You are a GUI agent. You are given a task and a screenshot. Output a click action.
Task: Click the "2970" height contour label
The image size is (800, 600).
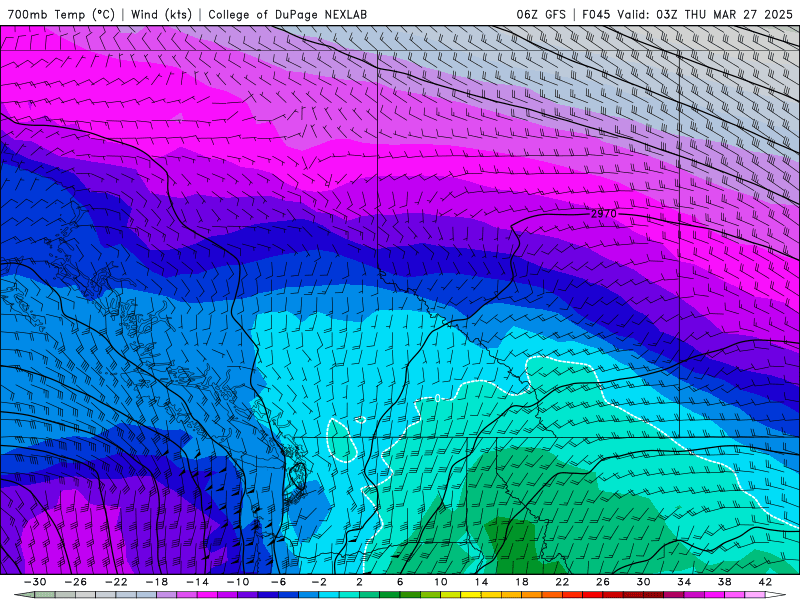pos(604,214)
